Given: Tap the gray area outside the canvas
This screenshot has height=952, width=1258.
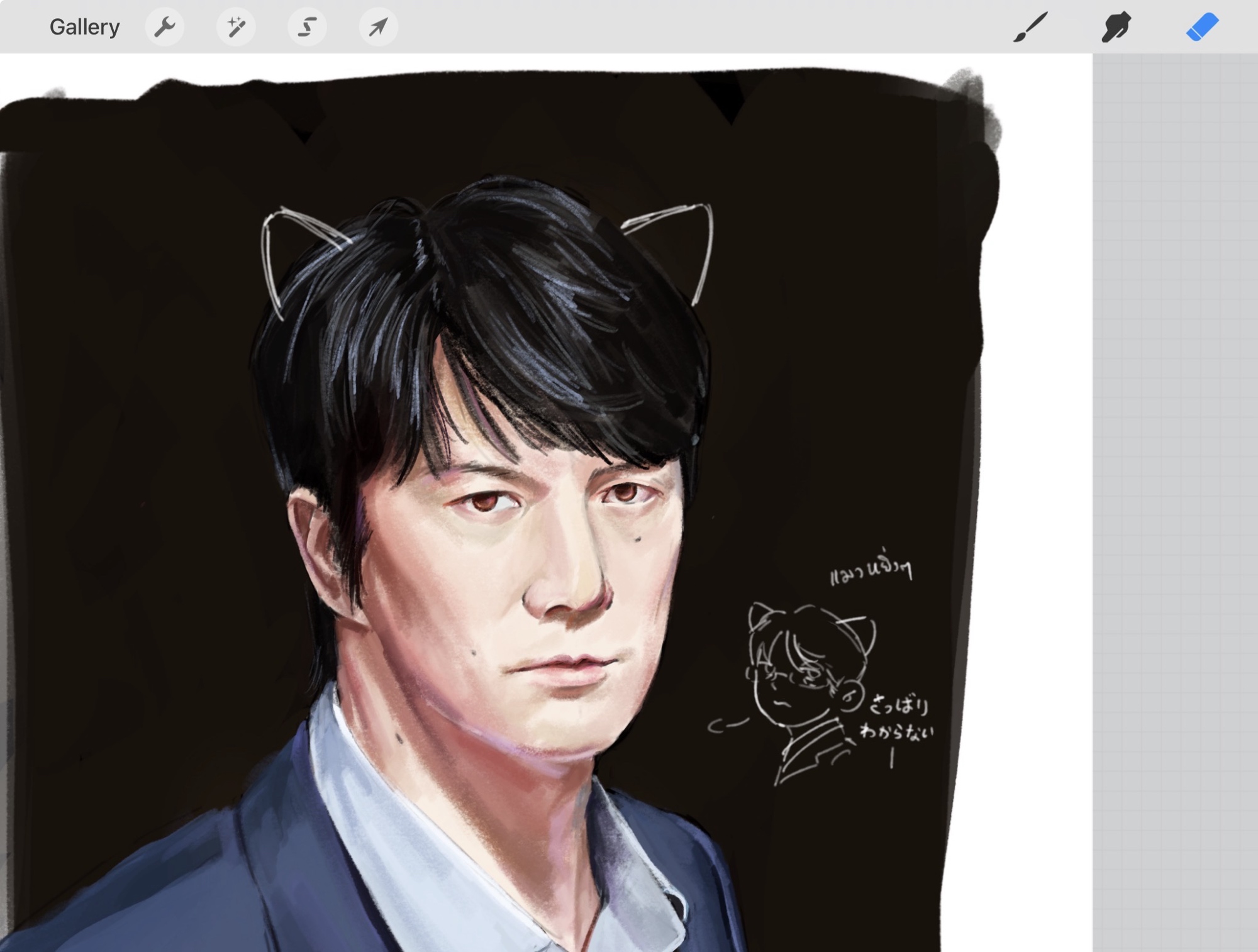Looking at the screenshot, I should 1175,503.
